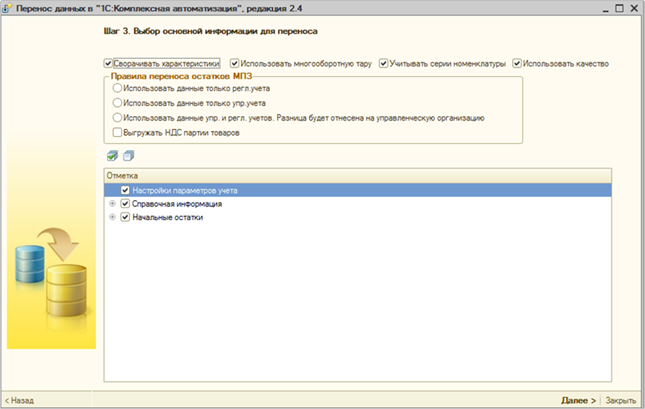Image resolution: width=645 pixels, height=409 pixels.
Task: Click the 1C application icon in title bar
Action: 8,8
